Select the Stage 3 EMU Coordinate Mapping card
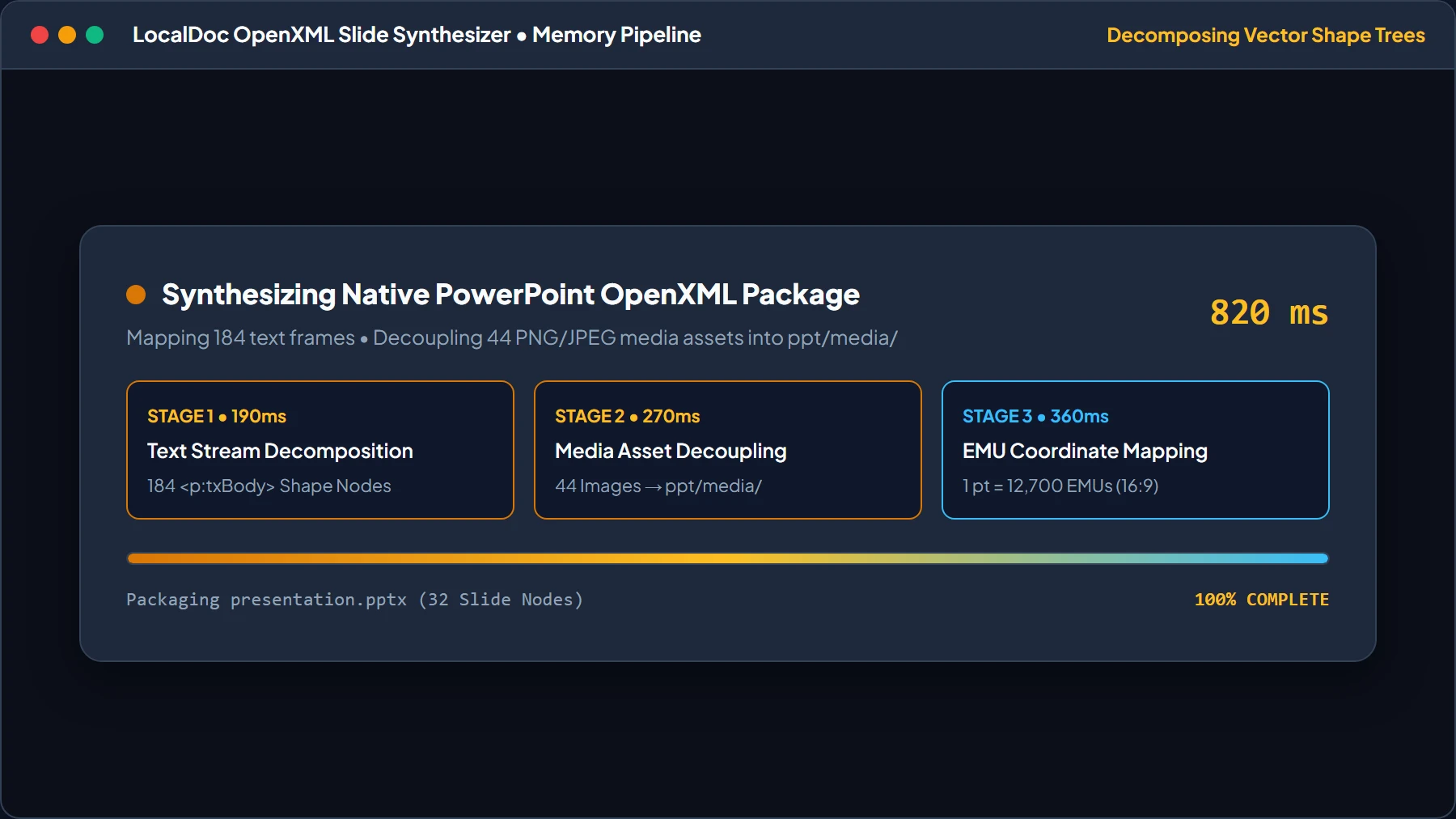This screenshot has width=1456, height=819. coord(1136,450)
